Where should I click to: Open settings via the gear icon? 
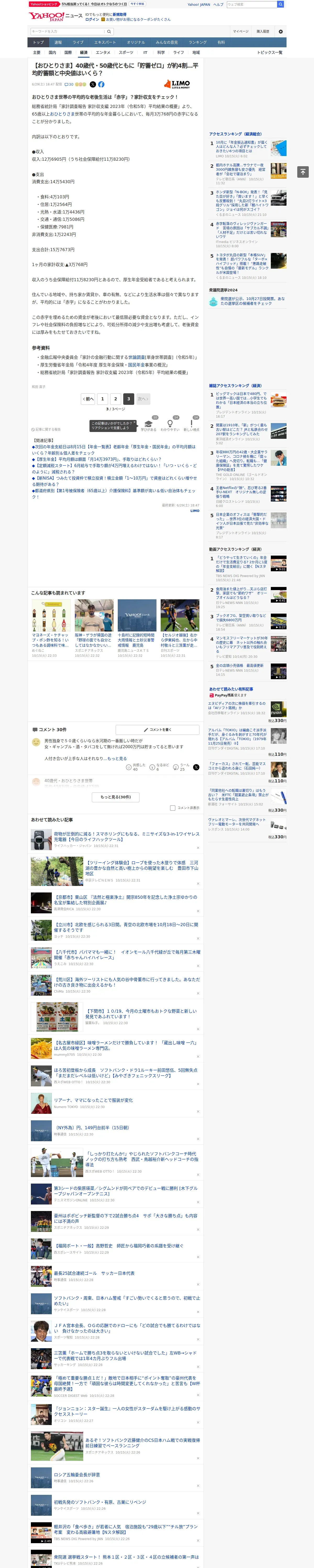click(281, 32)
